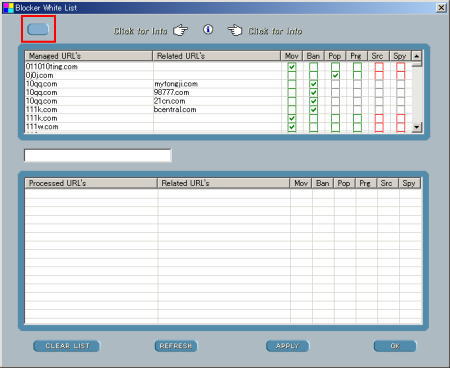Check Prg for 011010ting.com
450x368 pixels.
(357, 67)
